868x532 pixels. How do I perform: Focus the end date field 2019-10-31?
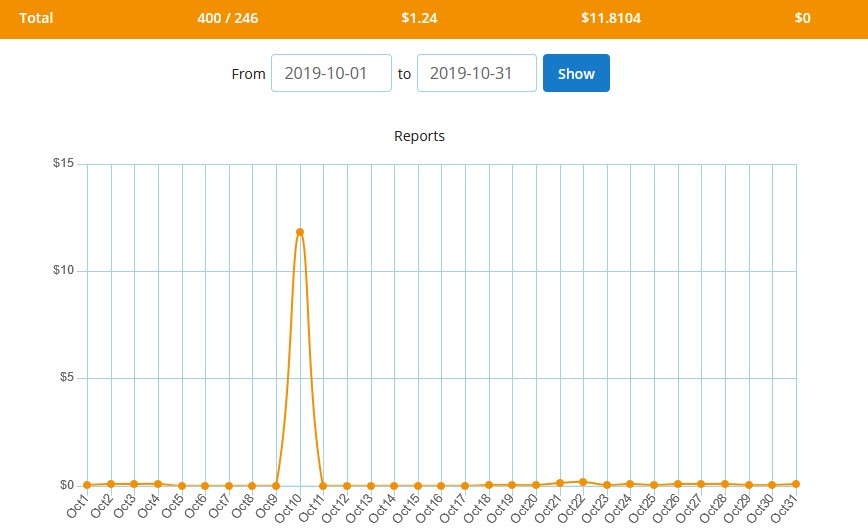(x=477, y=74)
